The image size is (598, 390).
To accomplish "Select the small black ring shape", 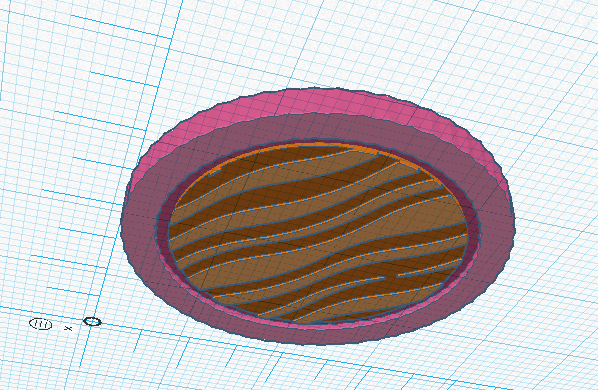I will click(92, 322).
